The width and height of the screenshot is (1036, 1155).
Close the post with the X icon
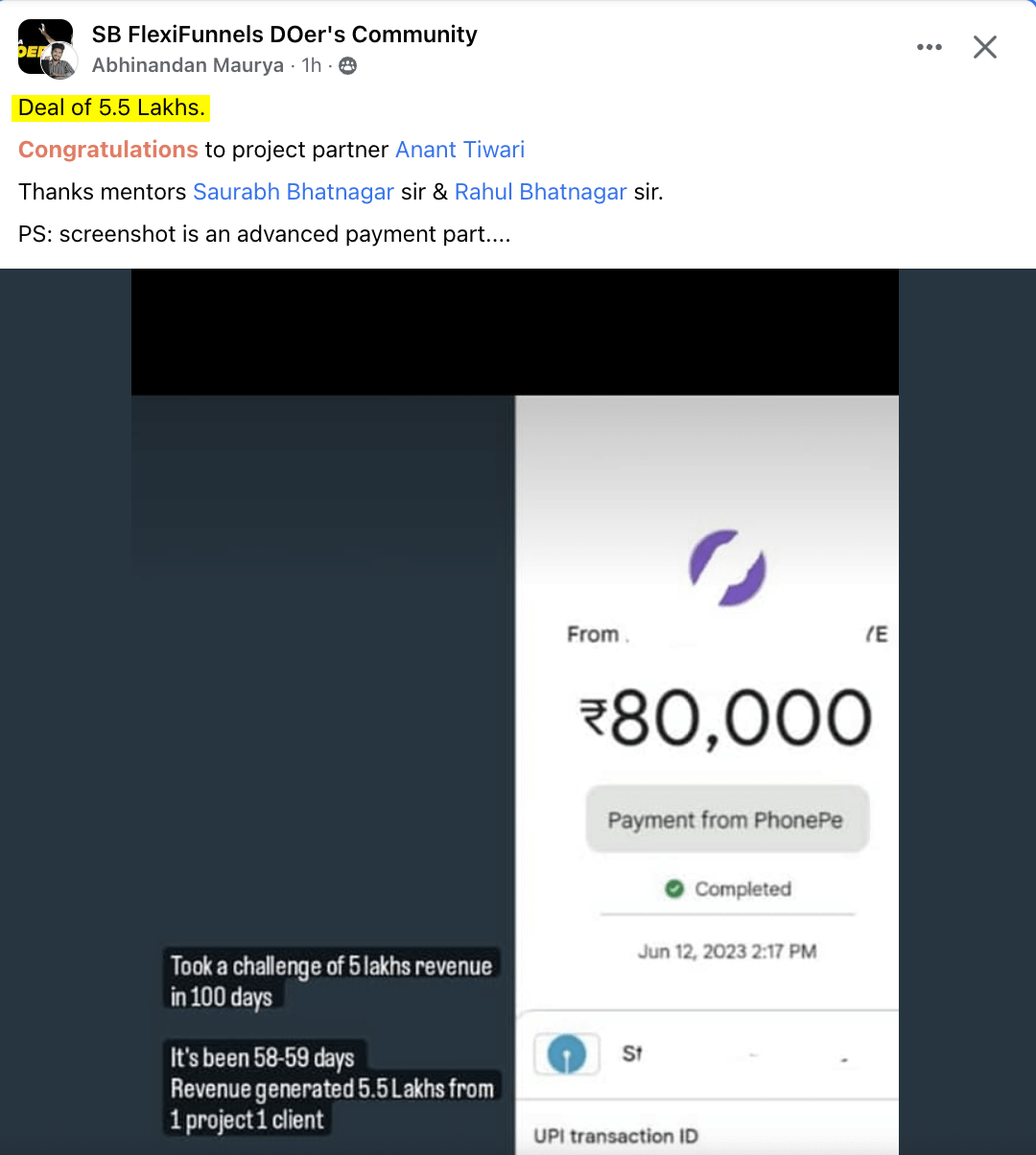985,47
